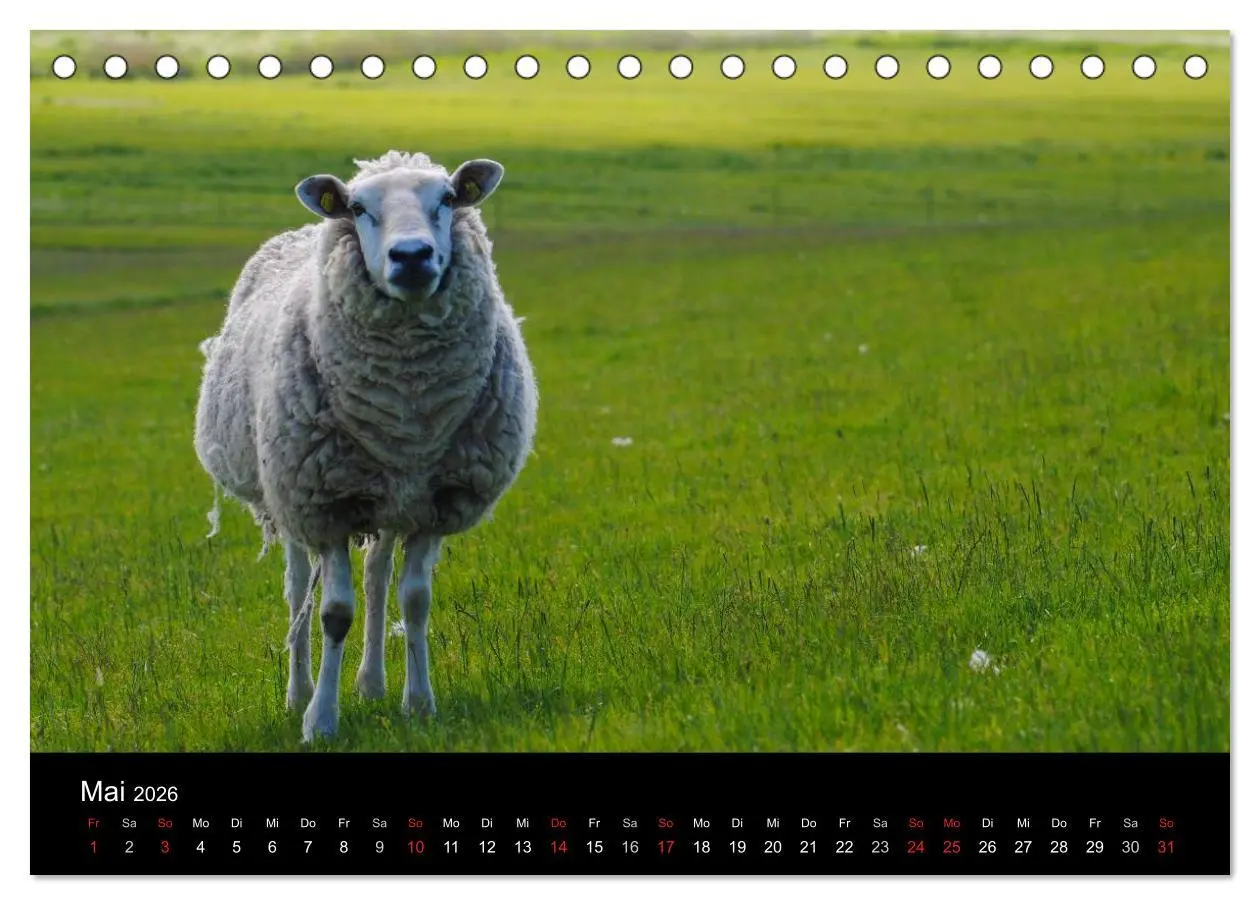Screen dimensions: 1260x905
Task: Choose date 8 in the calendar strip
Action: (344, 848)
